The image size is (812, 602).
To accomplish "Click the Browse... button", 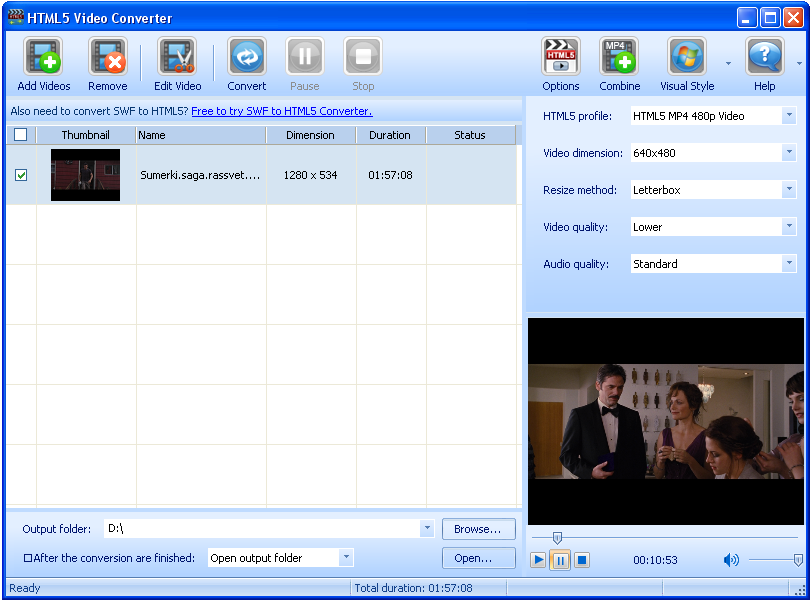I will click(x=478, y=529).
